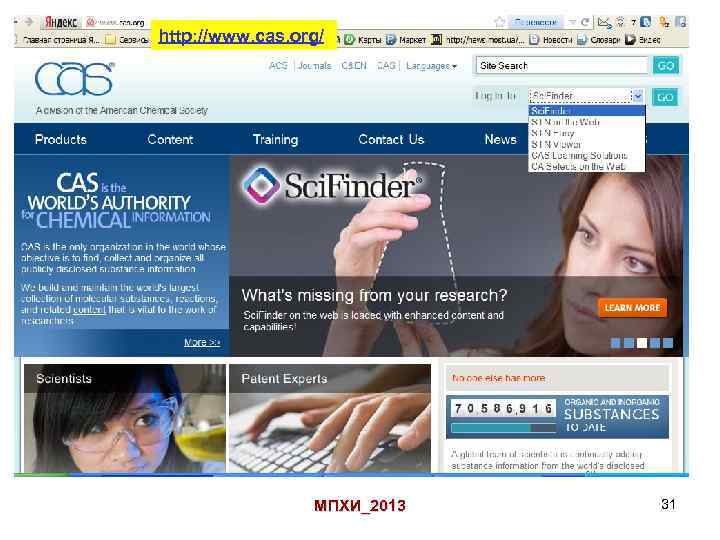Open the Новости bookmark
Image resolution: width=720 pixels, height=540 pixels.
(x=551, y=40)
